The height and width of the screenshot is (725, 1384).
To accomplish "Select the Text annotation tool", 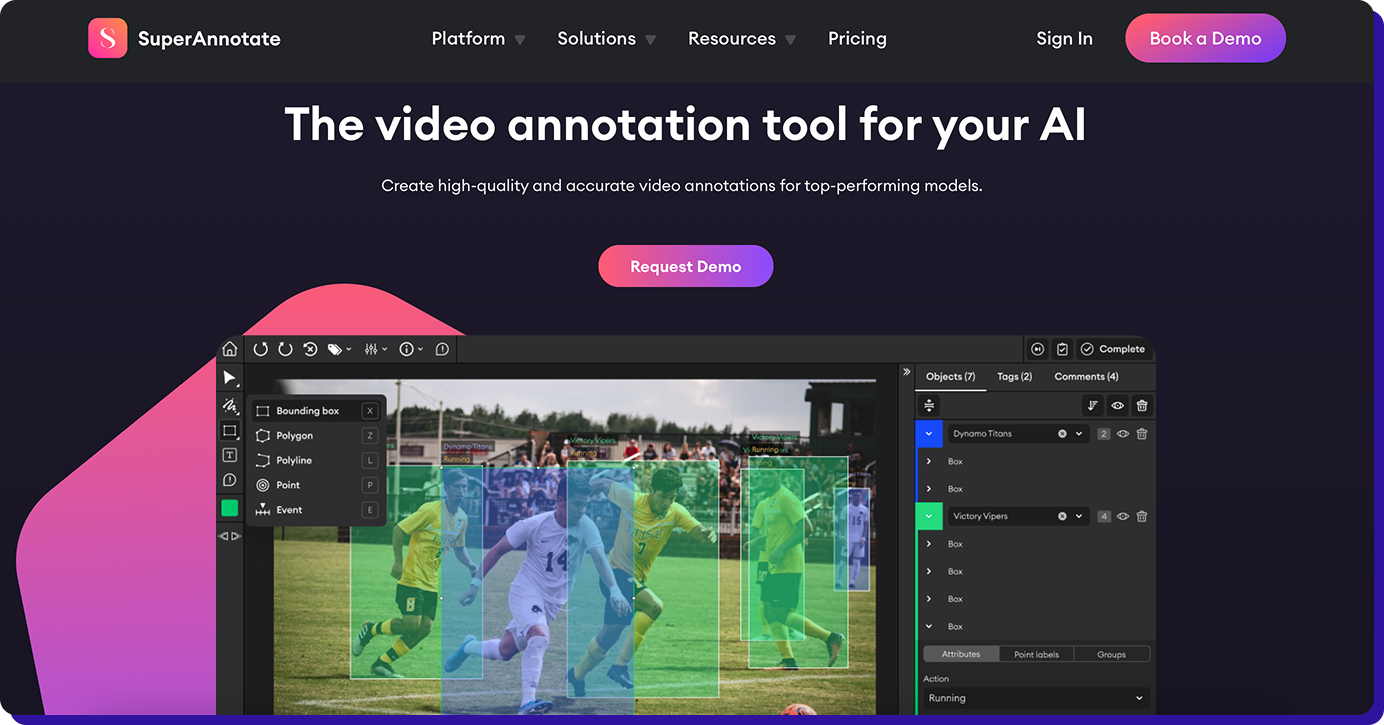I will [x=229, y=456].
